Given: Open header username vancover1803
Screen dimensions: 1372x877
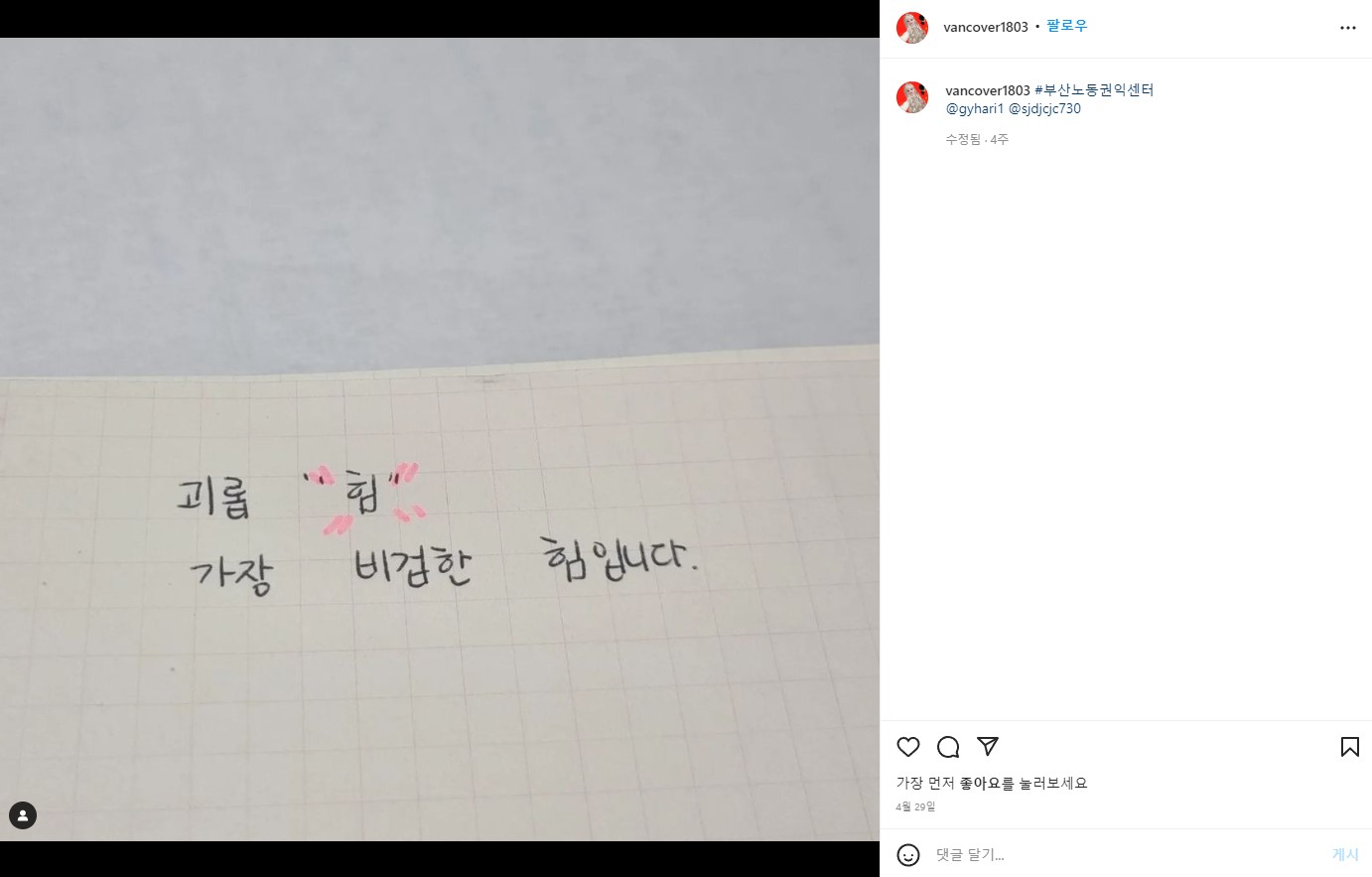Looking at the screenshot, I should pyautogui.click(x=986, y=27).
